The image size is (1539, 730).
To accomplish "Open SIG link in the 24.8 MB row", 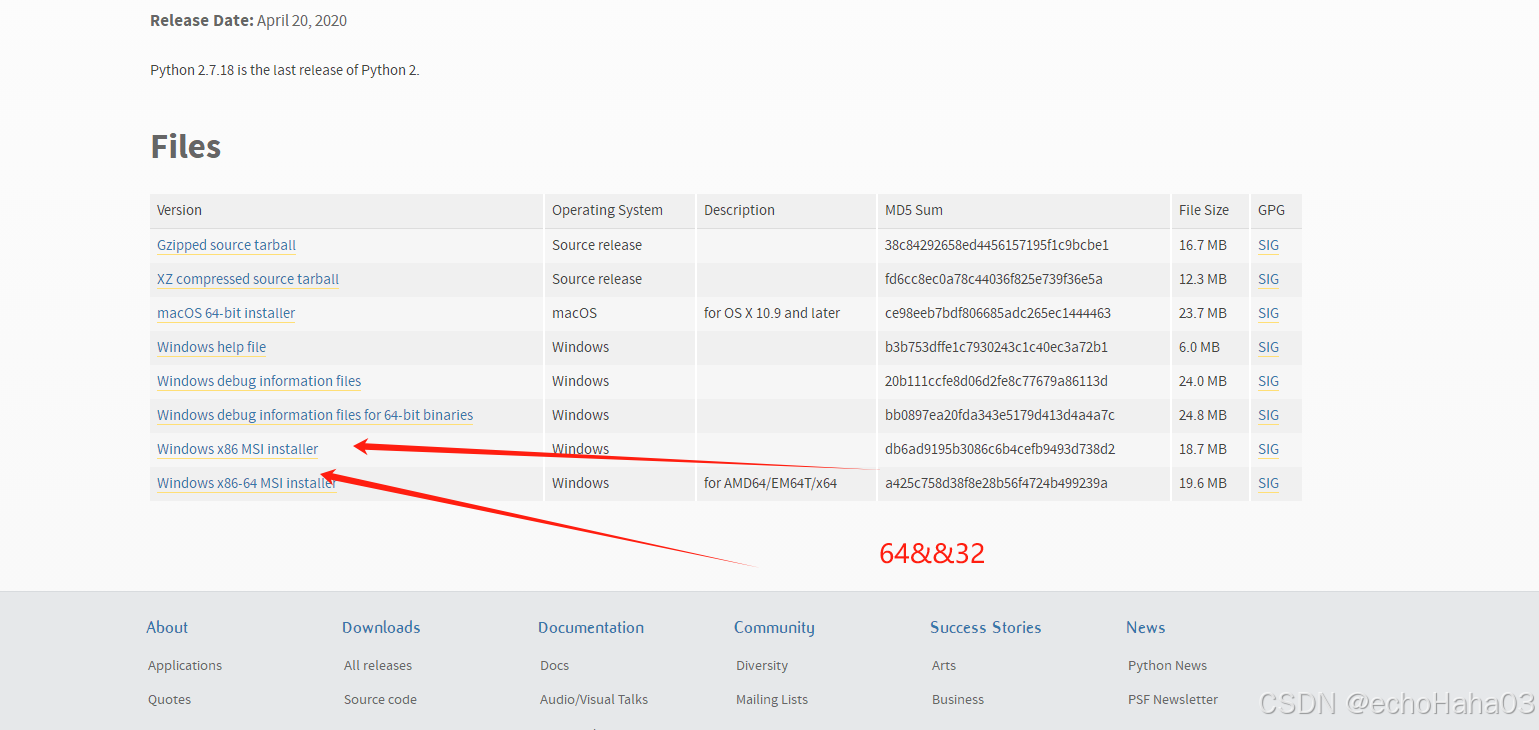I will coord(1268,415).
